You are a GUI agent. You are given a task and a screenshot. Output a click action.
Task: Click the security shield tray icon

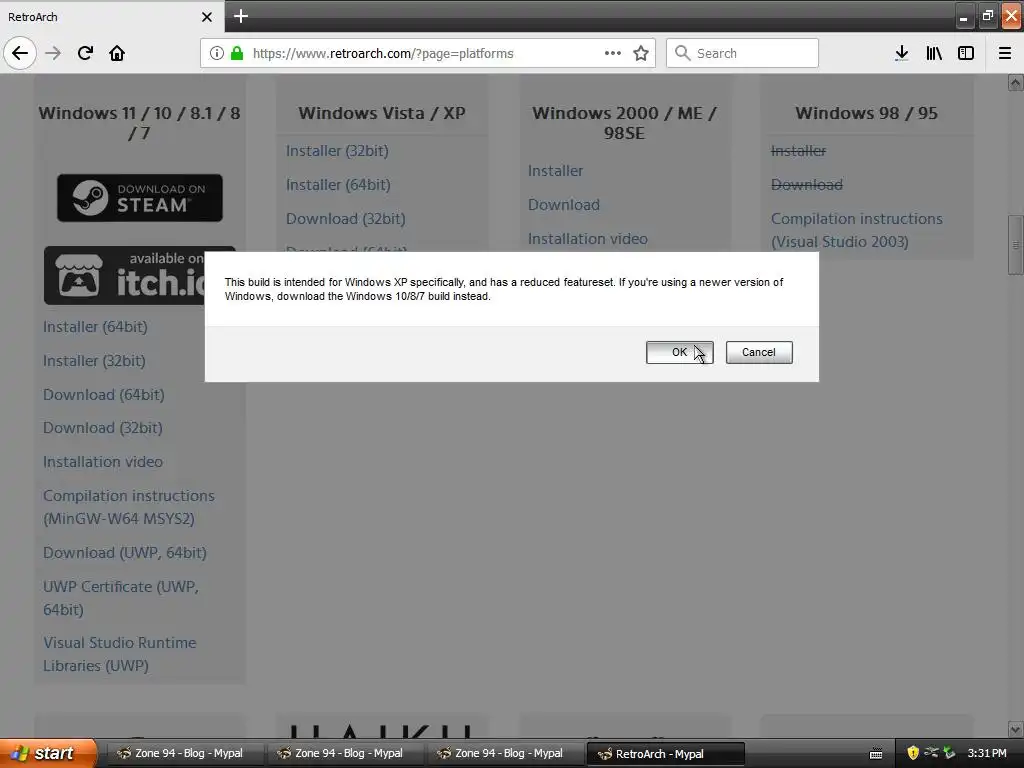[912, 753]
